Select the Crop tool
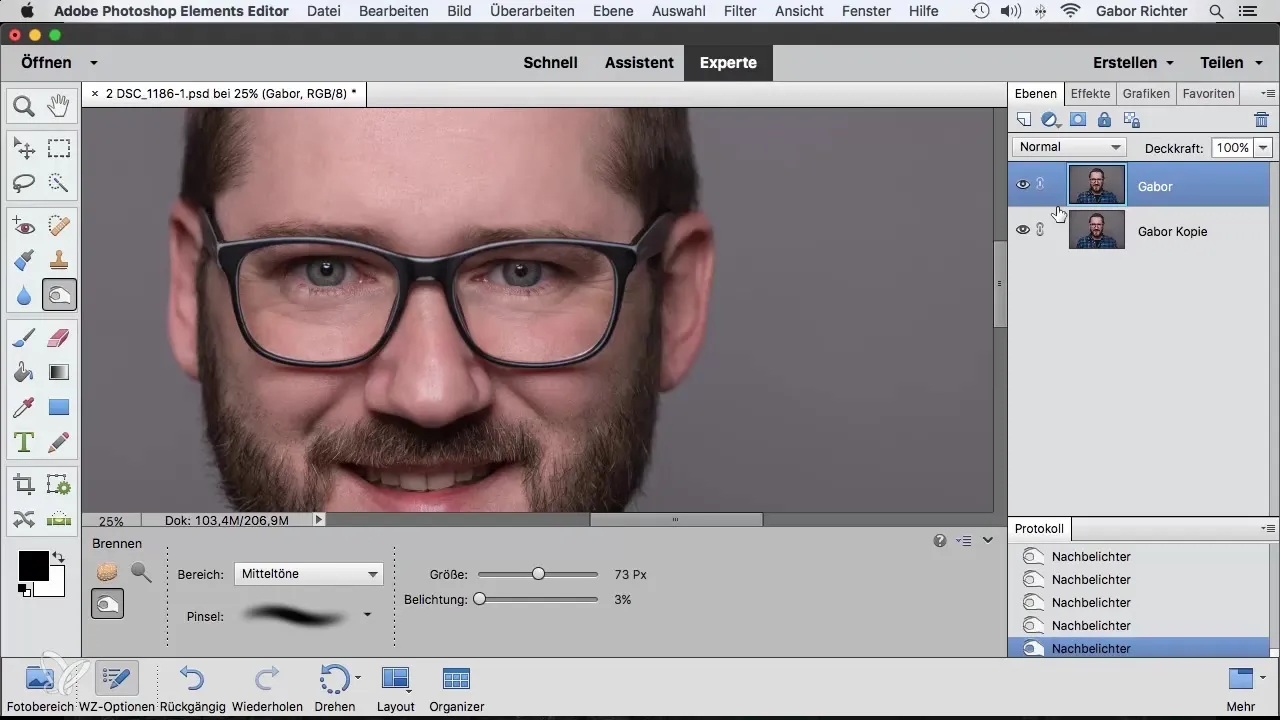The width and height of the screenshot is (1280, 720). [24, 486]
